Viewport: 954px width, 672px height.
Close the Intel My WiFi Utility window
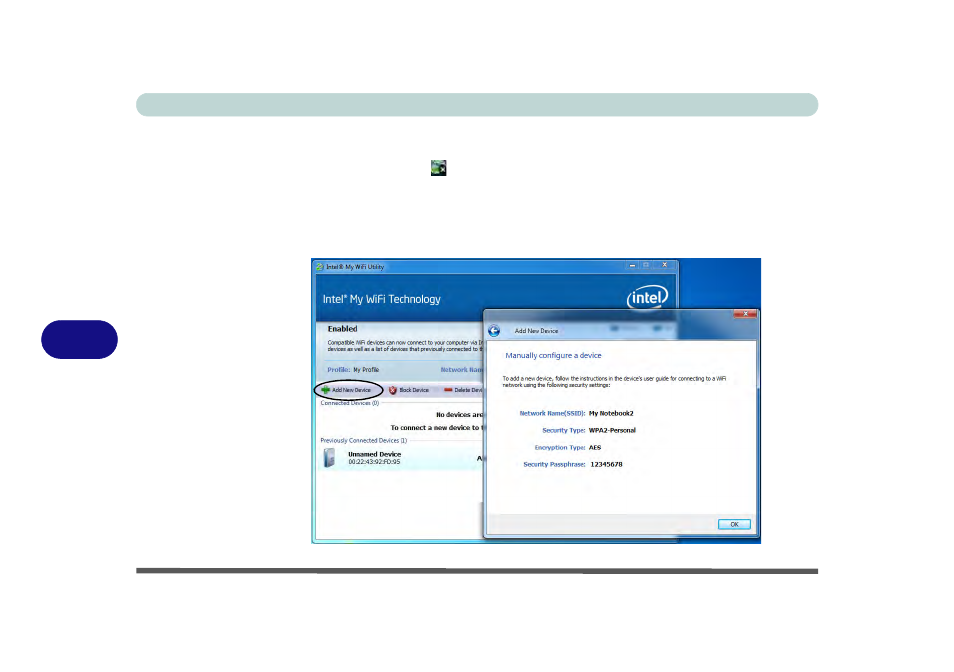664,265
